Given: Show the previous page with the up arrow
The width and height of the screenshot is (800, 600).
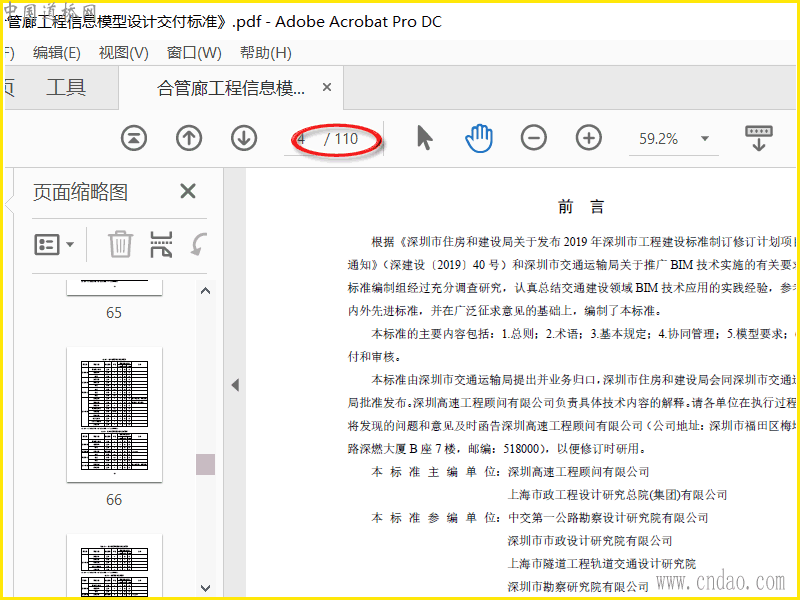Looking at the screenshot, I should tap(189, 138).
